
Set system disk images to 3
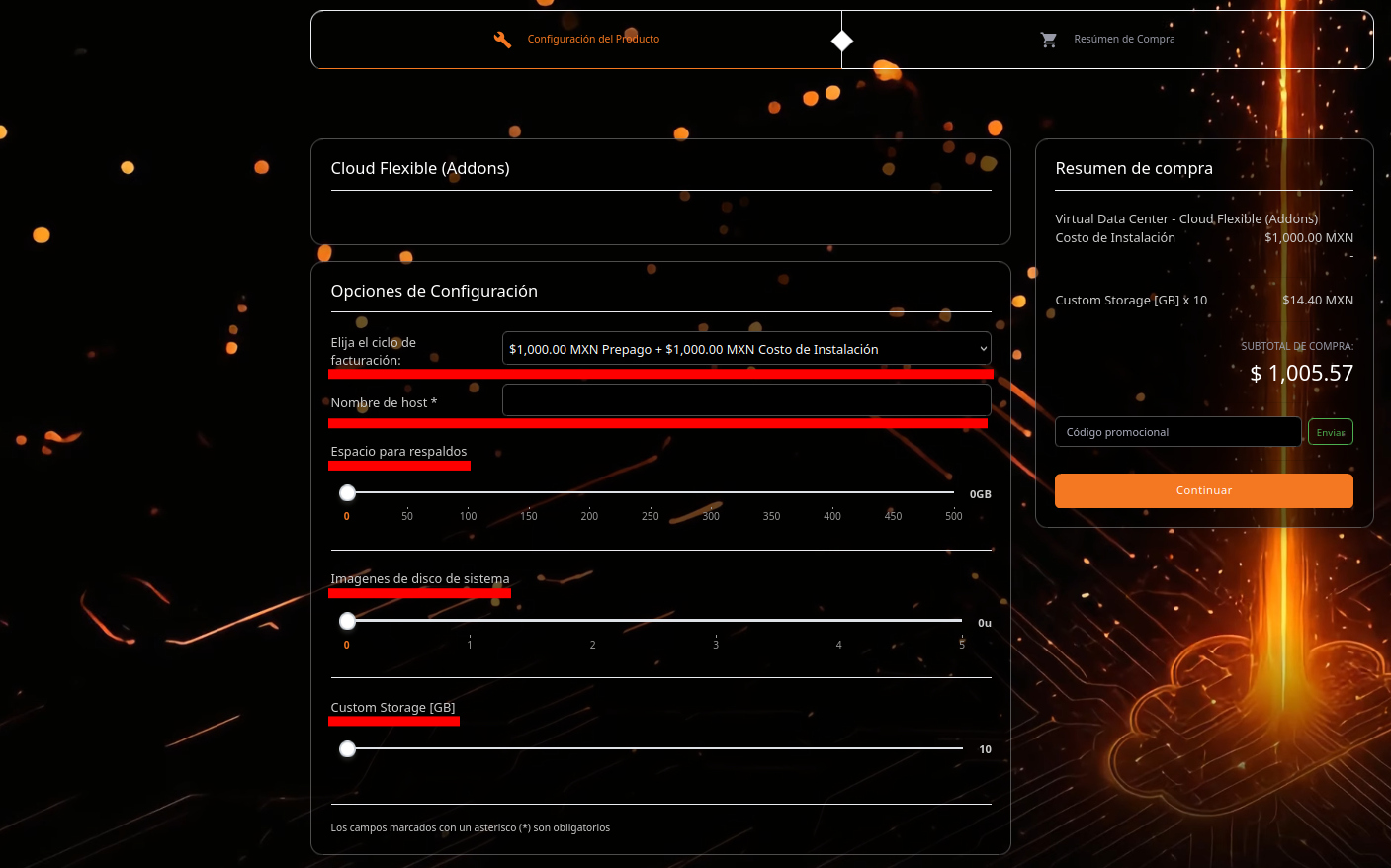(716, 621)
